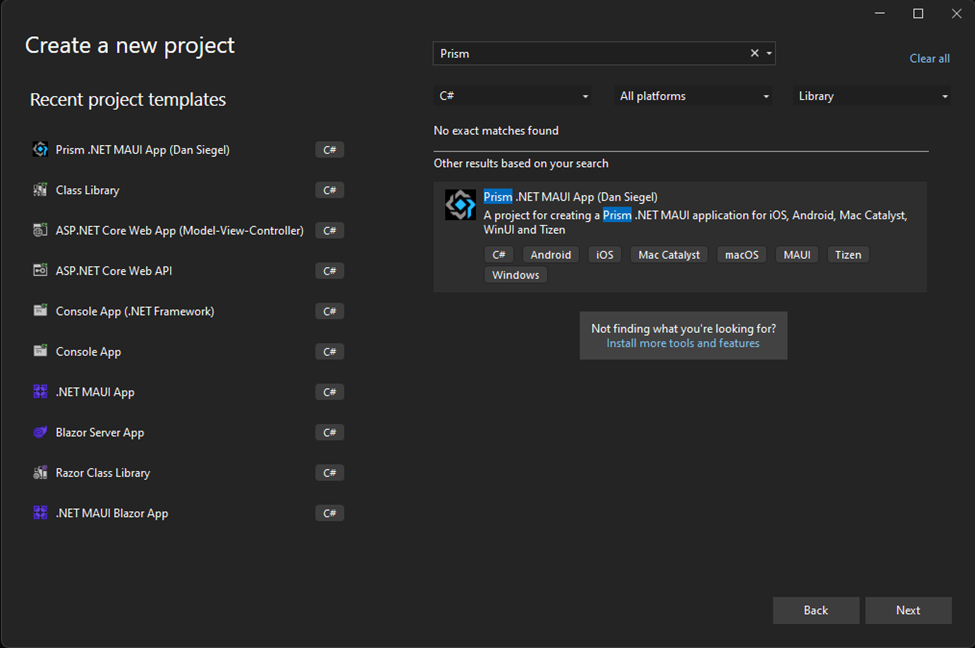The image size is (975, 648).
Task: Click the Clear all link
Action: [x=930, y=58]
